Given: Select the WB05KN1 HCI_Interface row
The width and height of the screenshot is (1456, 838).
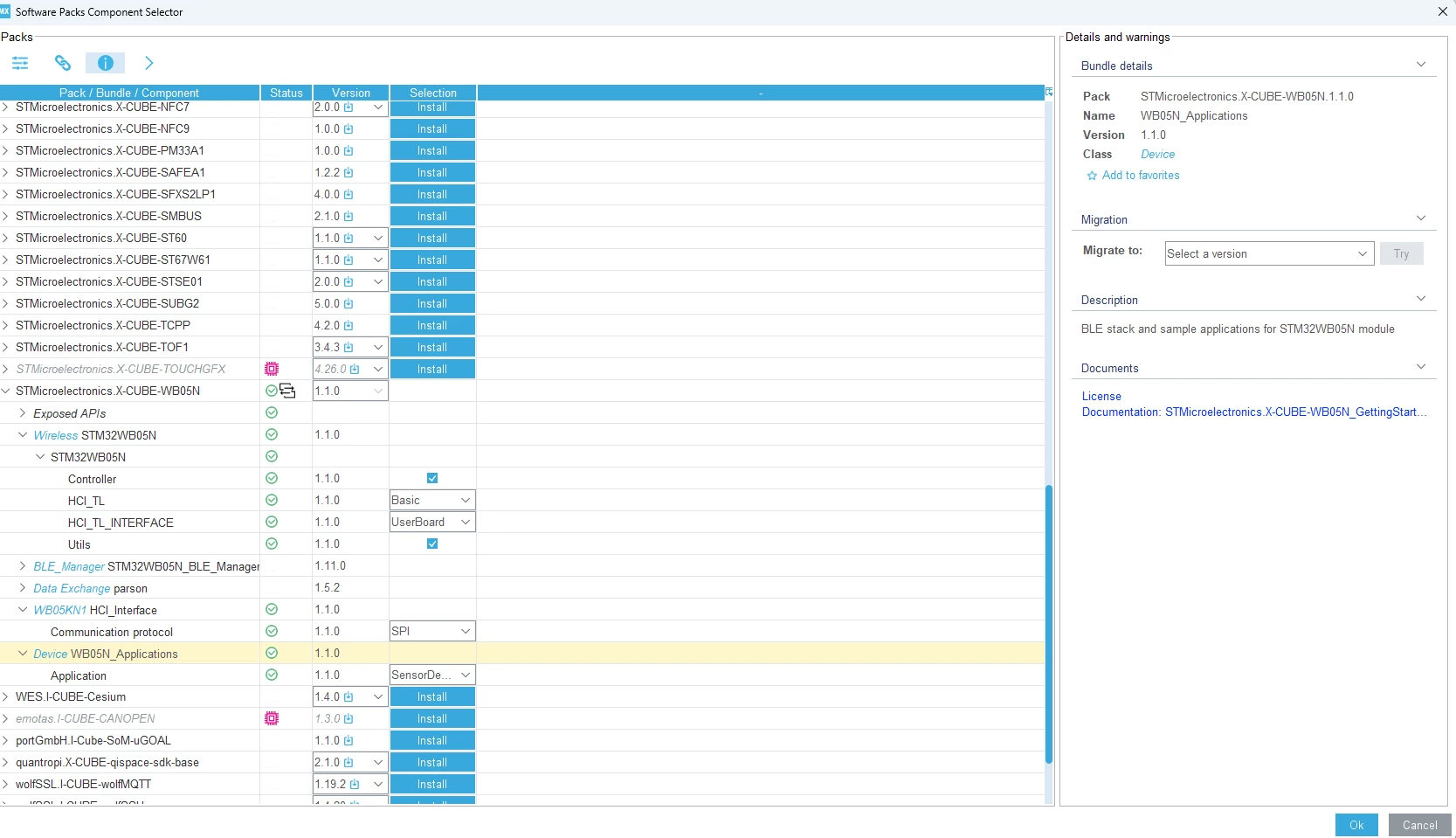Looking at the screenshot, I should coord(522,609).
